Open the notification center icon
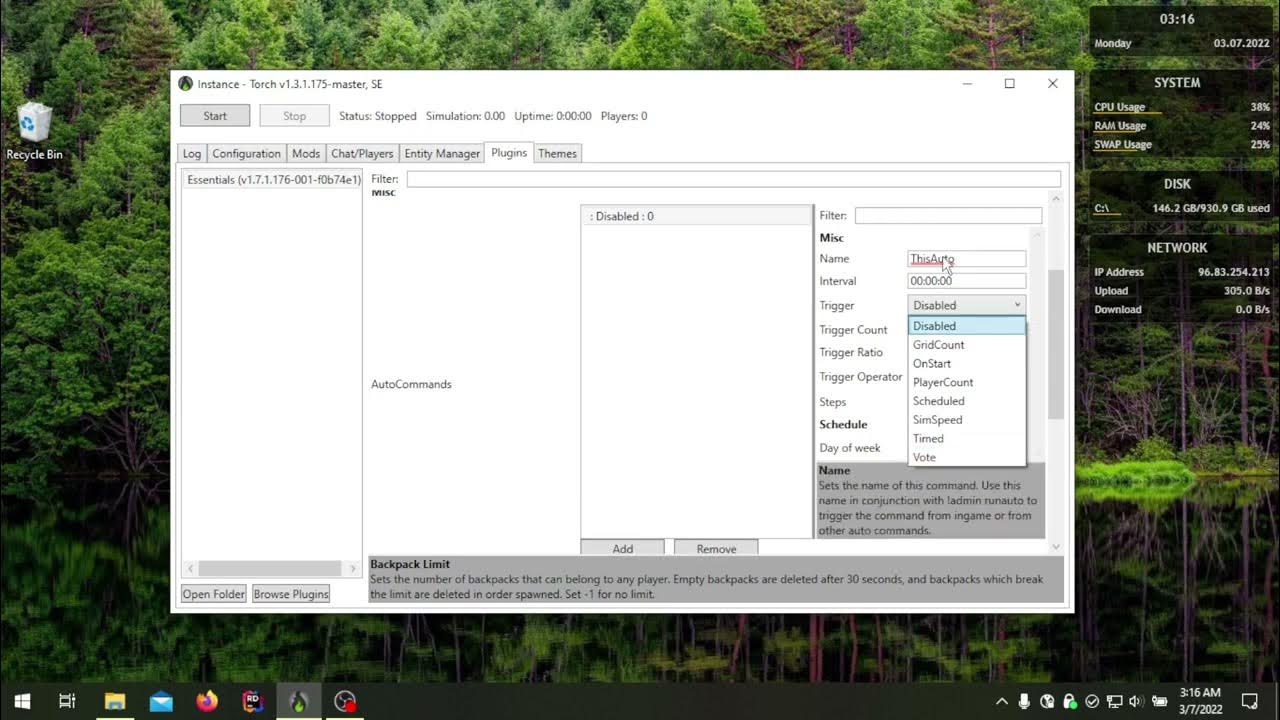This screenshot has width=1280, height=720. point(1250,701)
